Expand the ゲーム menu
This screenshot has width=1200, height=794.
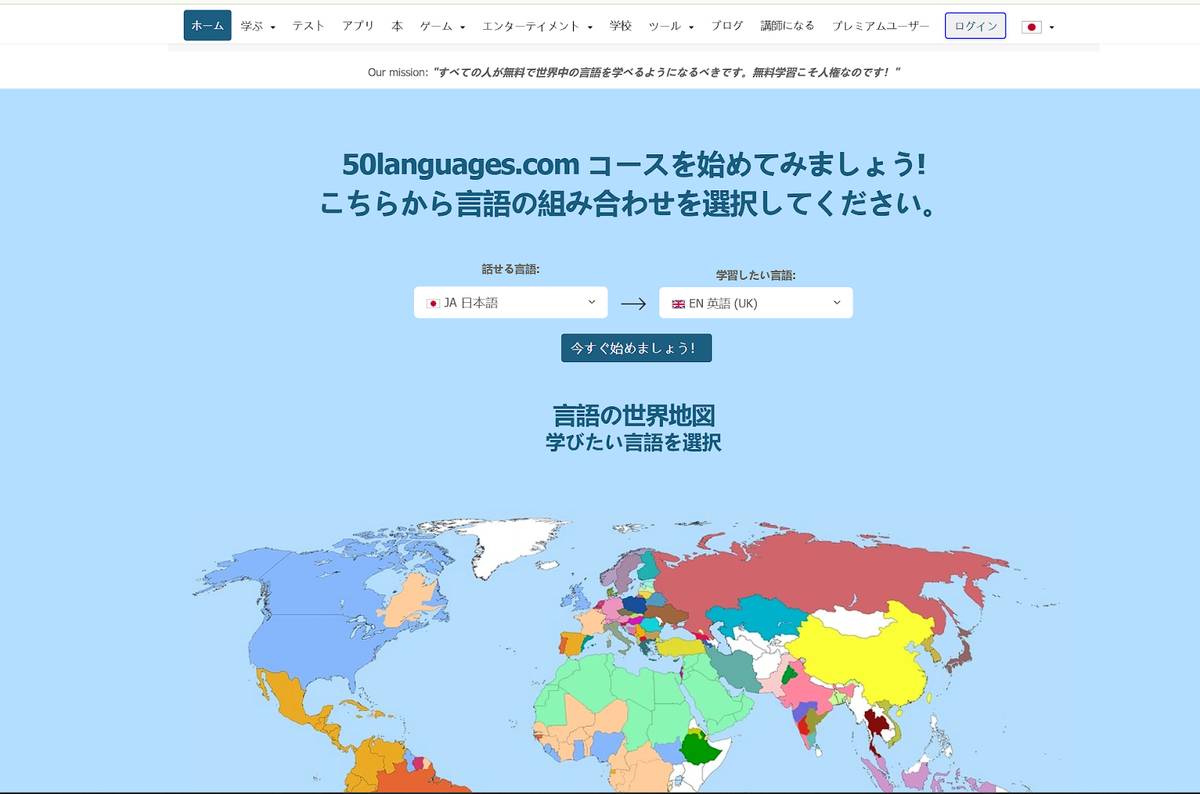pos(442,26)
